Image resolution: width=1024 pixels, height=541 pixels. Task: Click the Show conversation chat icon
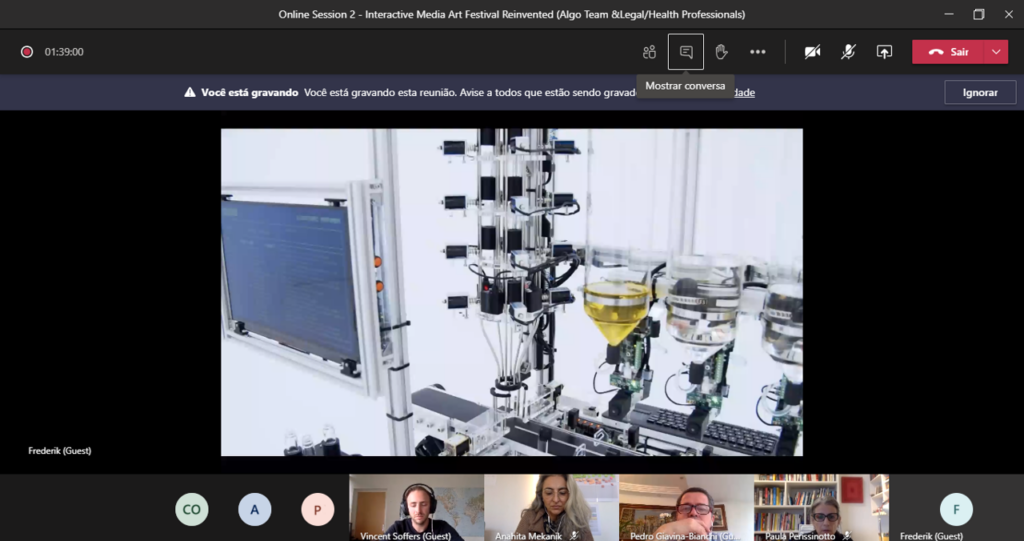tap(686, 52)
